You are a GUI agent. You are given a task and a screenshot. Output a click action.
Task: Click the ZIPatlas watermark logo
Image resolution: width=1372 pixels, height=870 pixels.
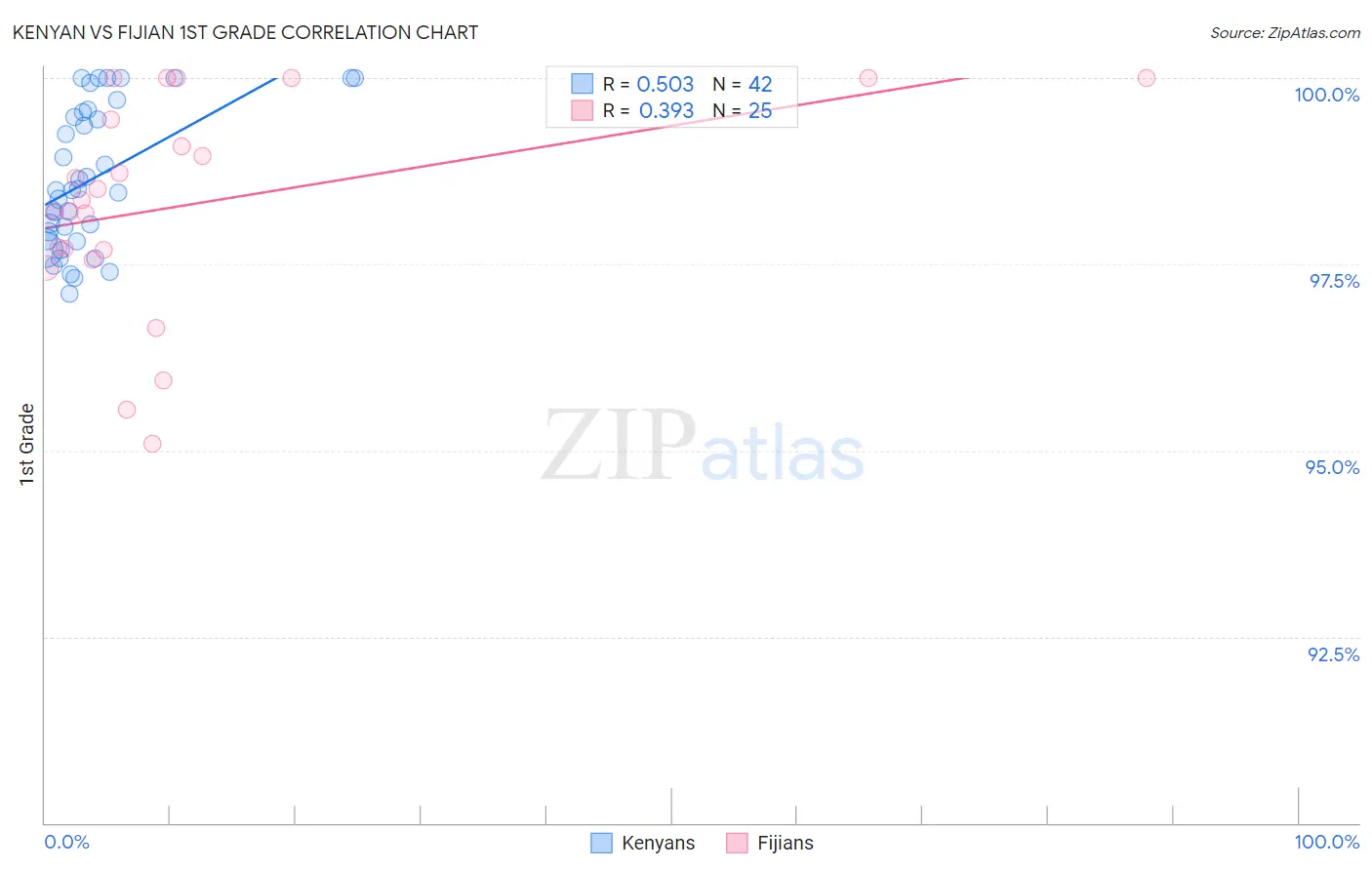[x=703, y=447]
